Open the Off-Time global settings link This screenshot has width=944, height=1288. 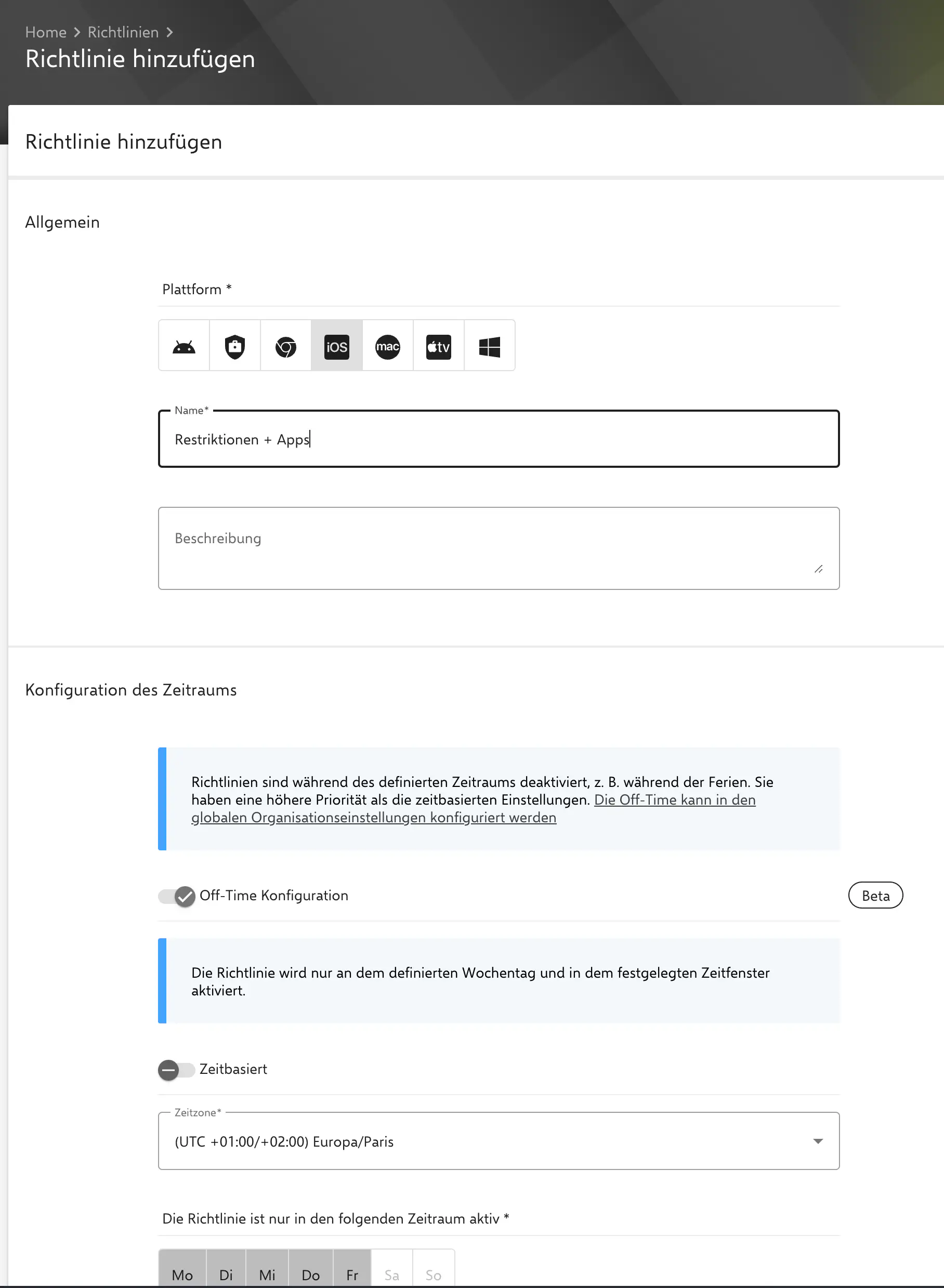coord(674,800)
